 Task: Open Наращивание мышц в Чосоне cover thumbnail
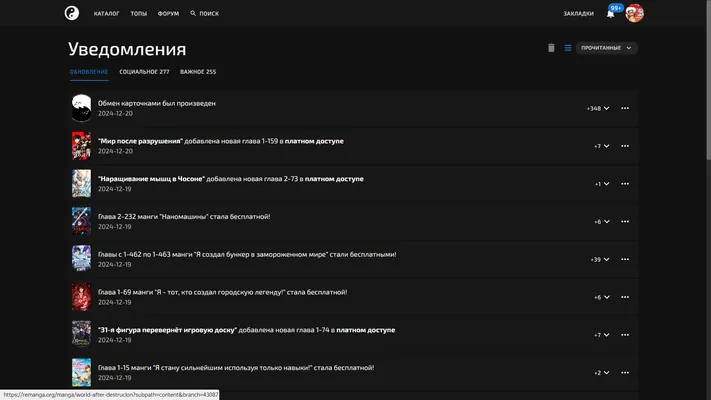click(81, 183)
